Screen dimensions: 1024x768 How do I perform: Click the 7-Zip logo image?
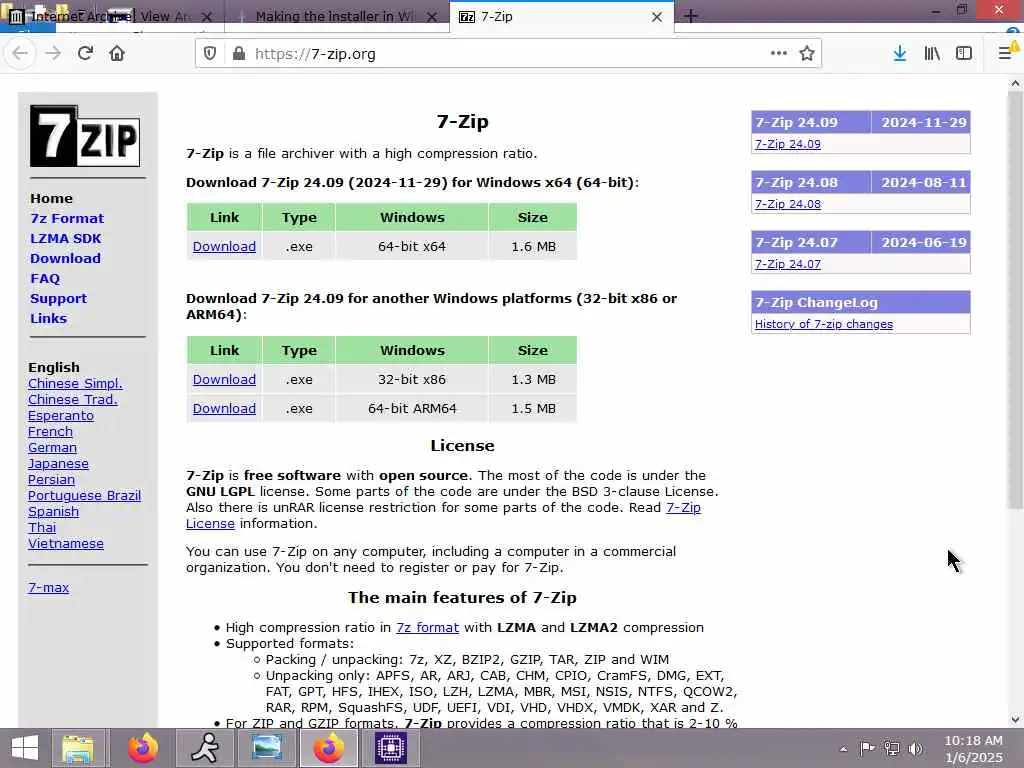pyautogui.click(x=85, y=136)
